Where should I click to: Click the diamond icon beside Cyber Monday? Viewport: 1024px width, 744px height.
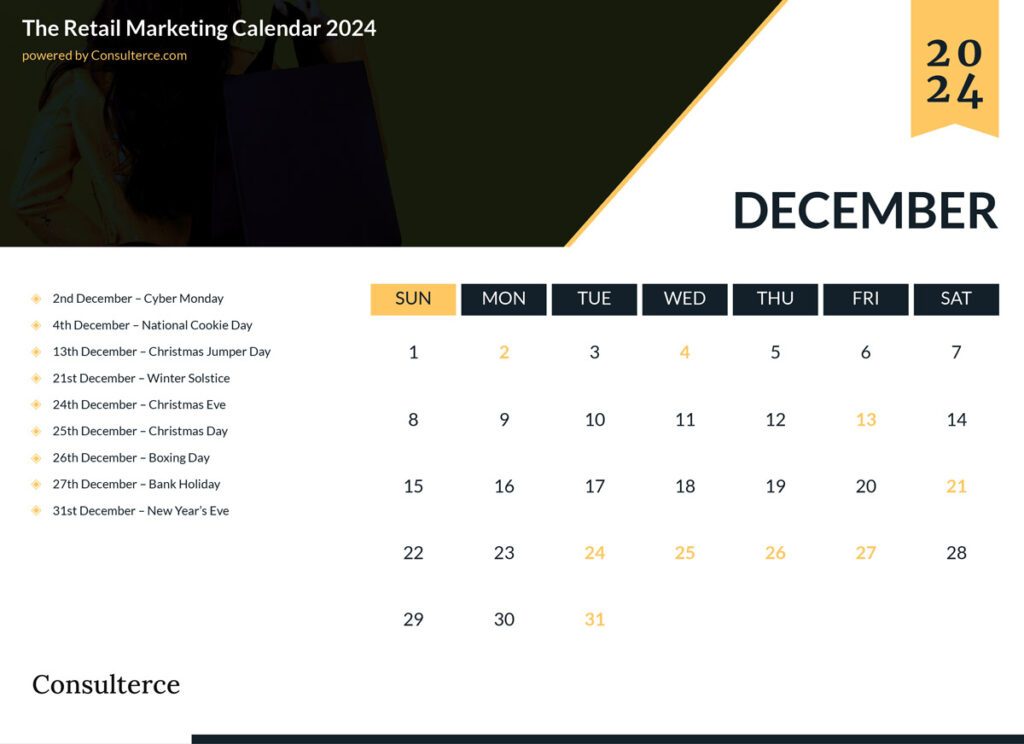click(x=36, y=298)
